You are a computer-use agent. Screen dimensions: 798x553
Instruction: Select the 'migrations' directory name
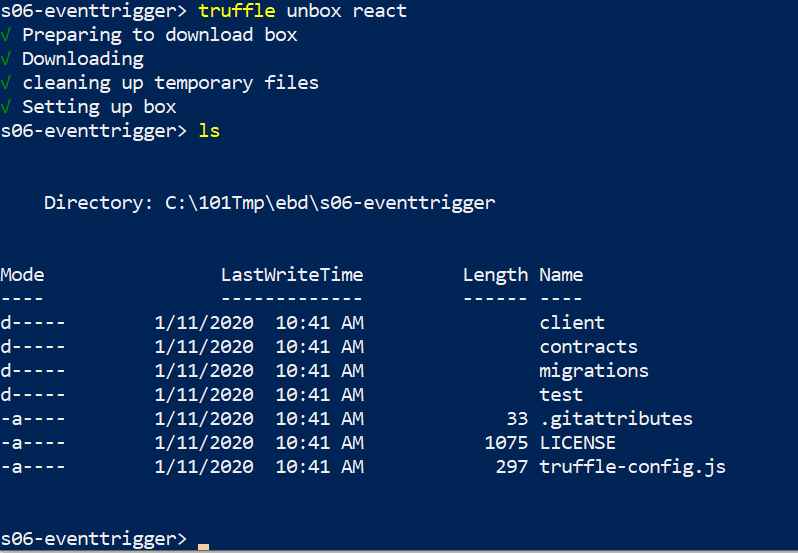click(x=594, y=371)
